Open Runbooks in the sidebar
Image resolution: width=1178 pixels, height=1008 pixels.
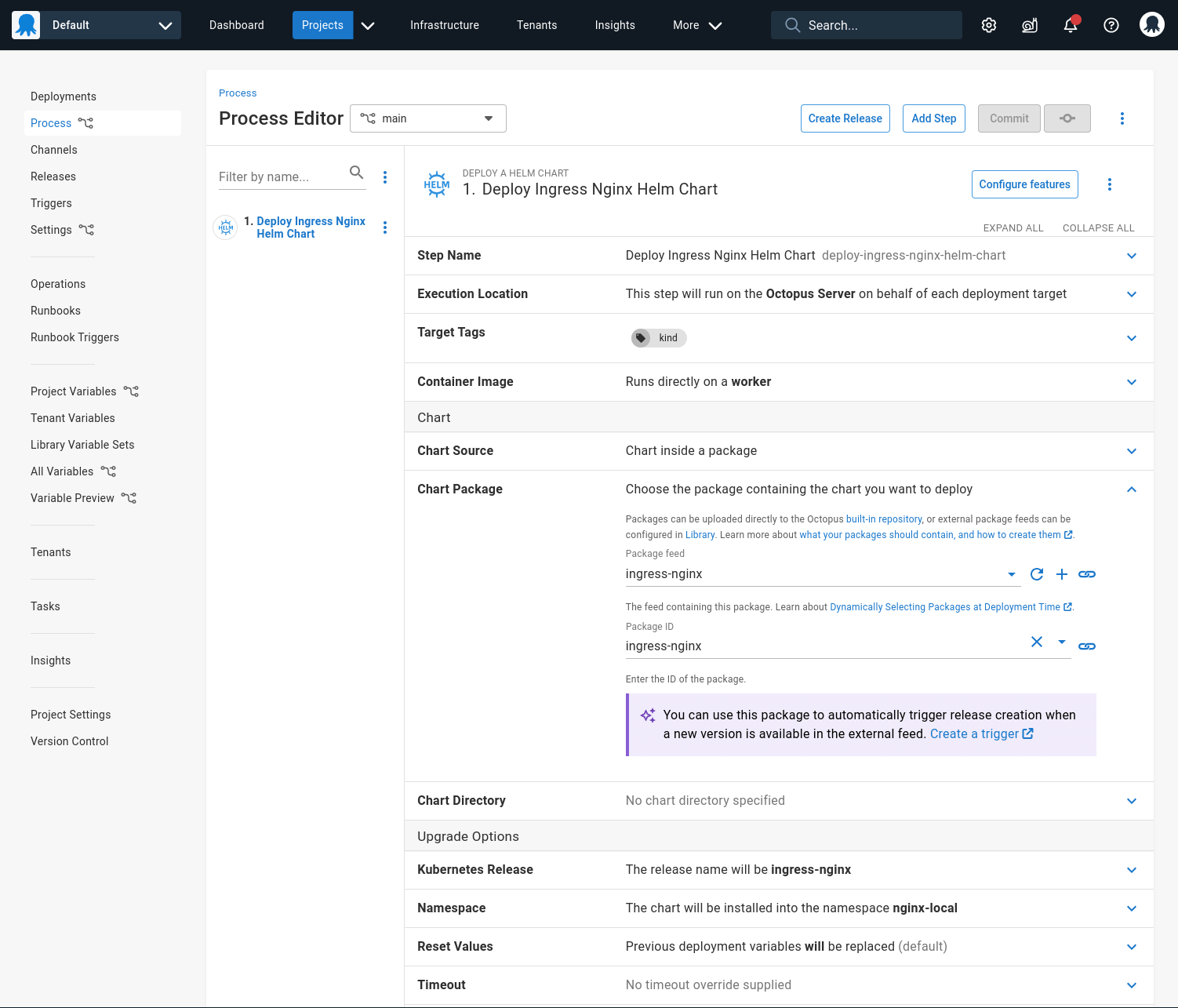[56, 311]
